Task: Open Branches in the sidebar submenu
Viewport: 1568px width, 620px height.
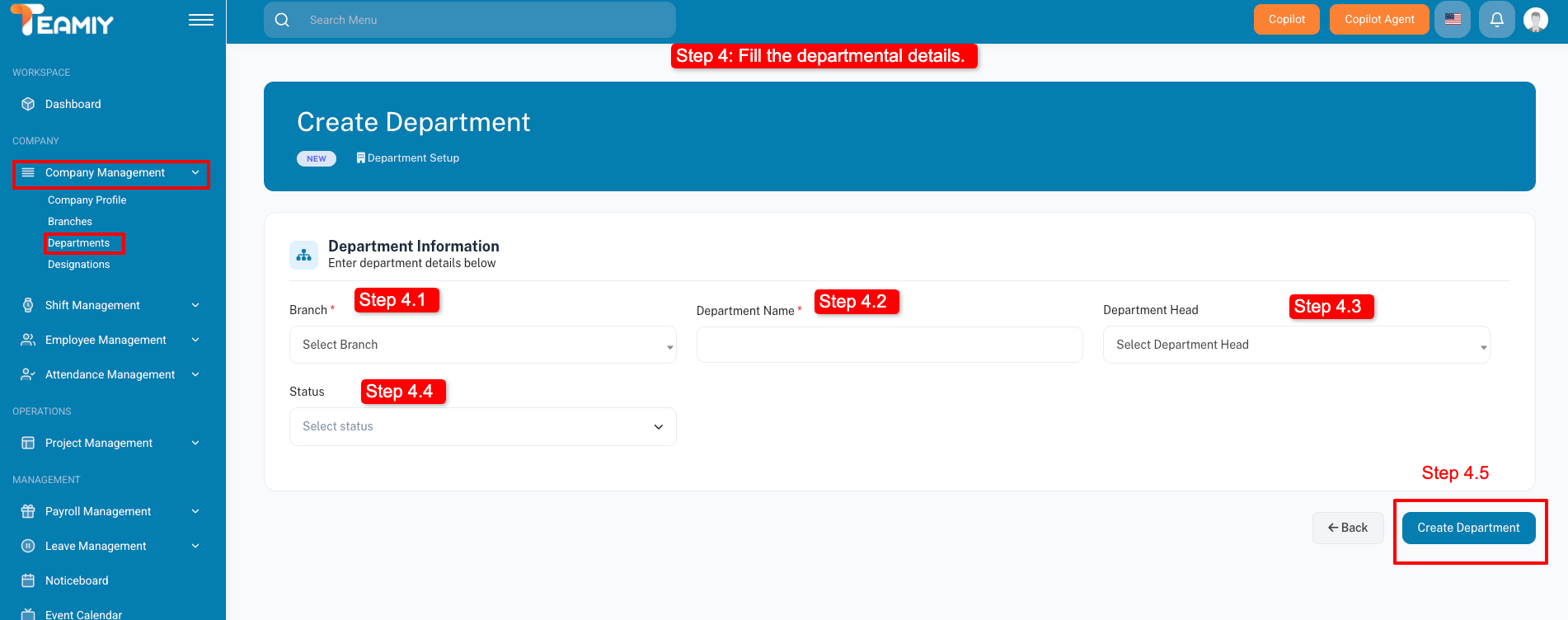Action: click(x=70, y=222)
